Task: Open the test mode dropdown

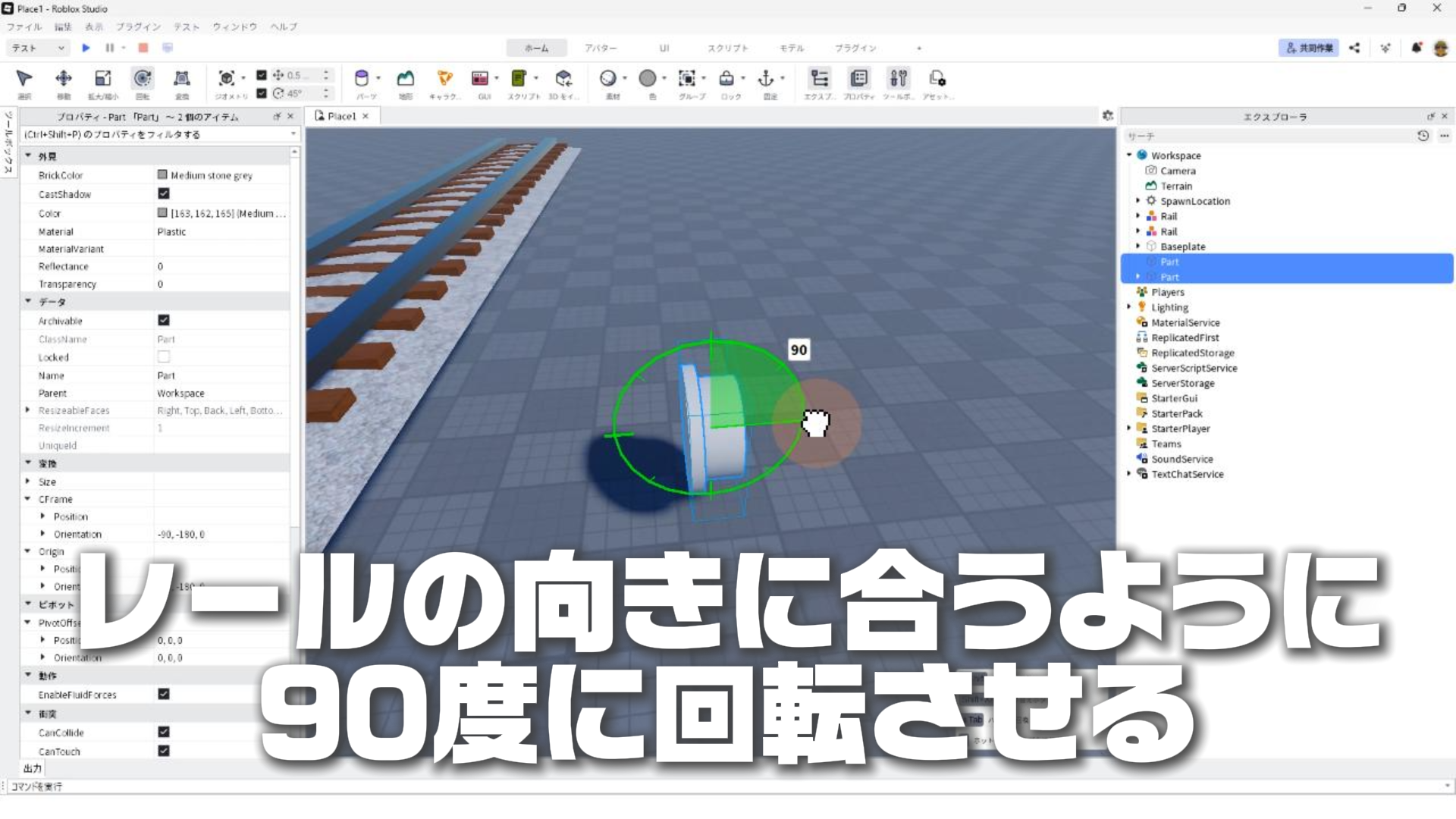Action: point(38,48)
